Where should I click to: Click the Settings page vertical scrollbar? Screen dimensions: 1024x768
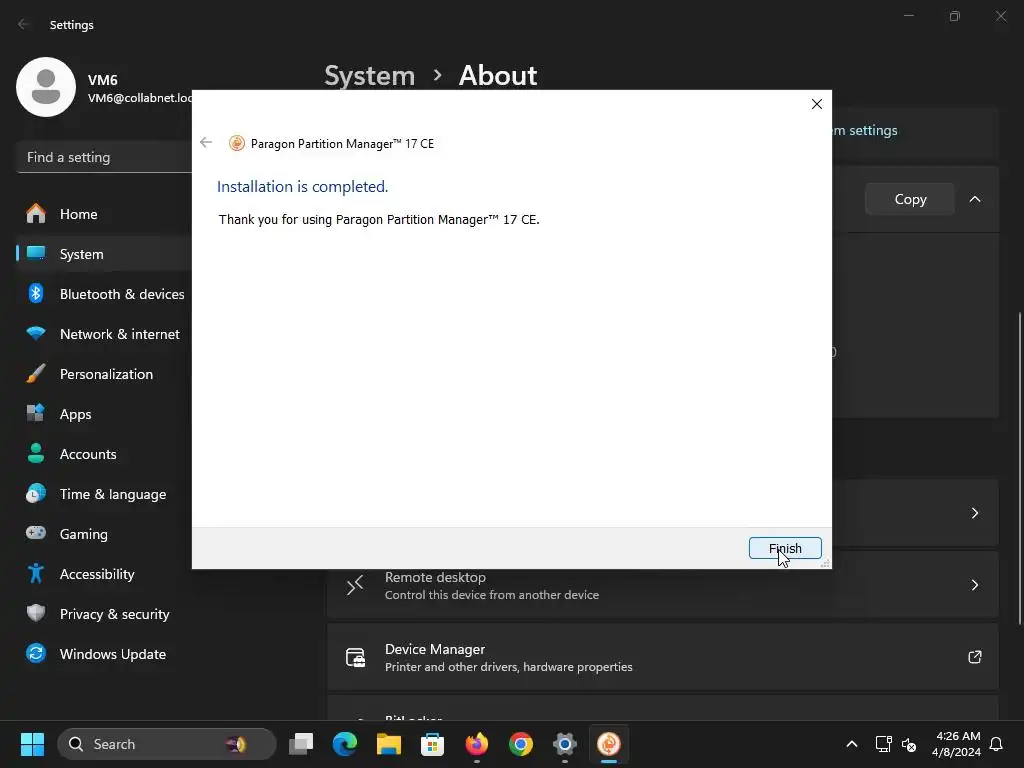1020,469
